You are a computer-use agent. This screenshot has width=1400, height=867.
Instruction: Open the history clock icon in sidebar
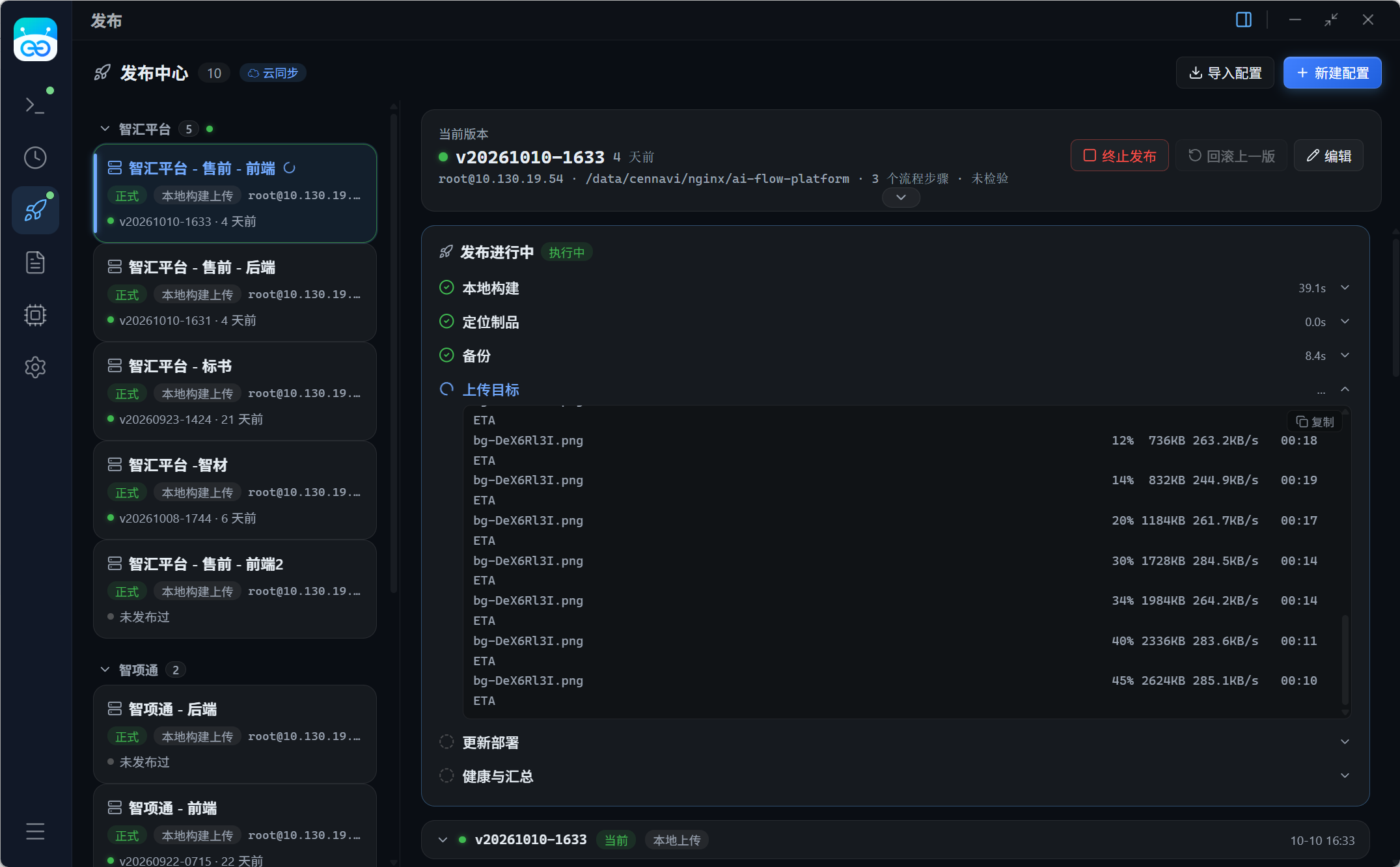pos(35,158)
